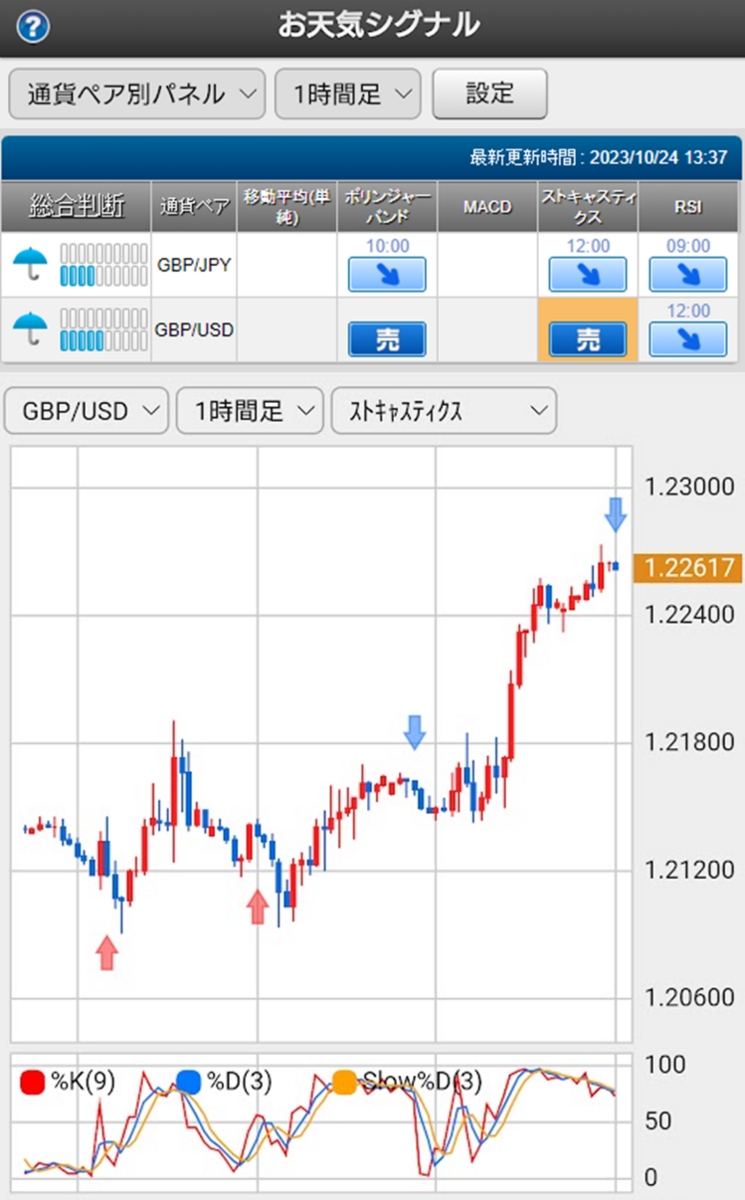The width and height of the screenshot is (745, 1200).
Task: Click GBP/USD RSI down-arrow signal
Action: [x=688, y=339]
